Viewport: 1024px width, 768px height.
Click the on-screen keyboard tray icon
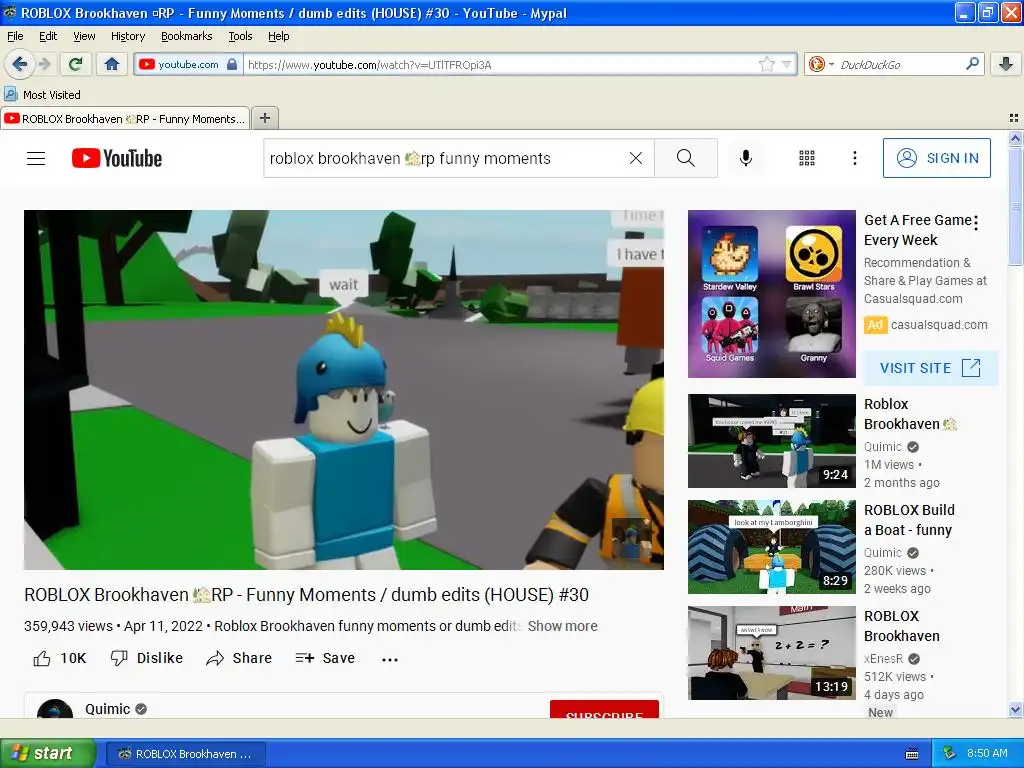[912, 754]
